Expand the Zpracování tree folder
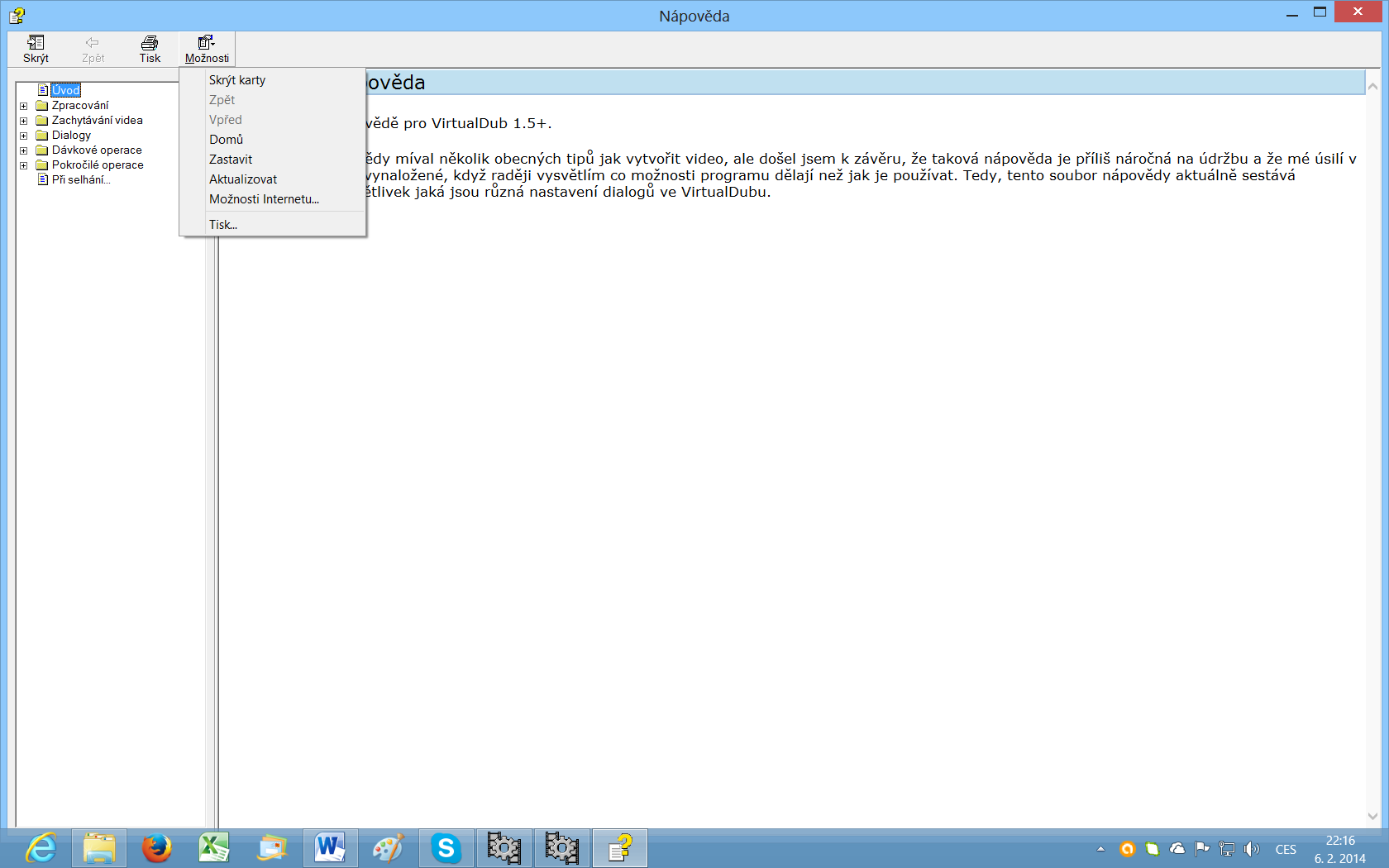The height and width of the screenshot is (868, 1389). [x=24, y=106]
